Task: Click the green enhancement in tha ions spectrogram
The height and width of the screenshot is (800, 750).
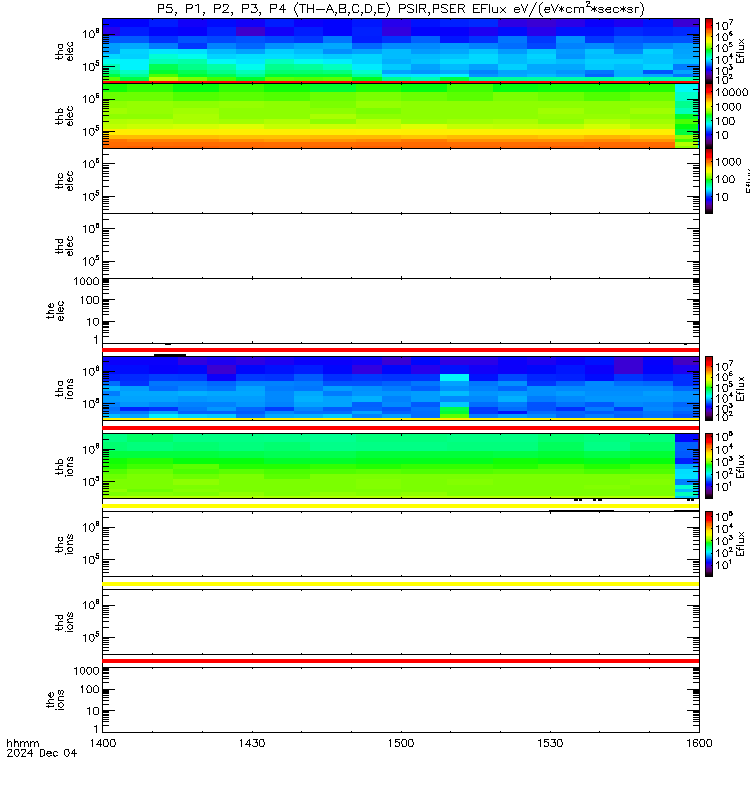Action: point(454,412)
